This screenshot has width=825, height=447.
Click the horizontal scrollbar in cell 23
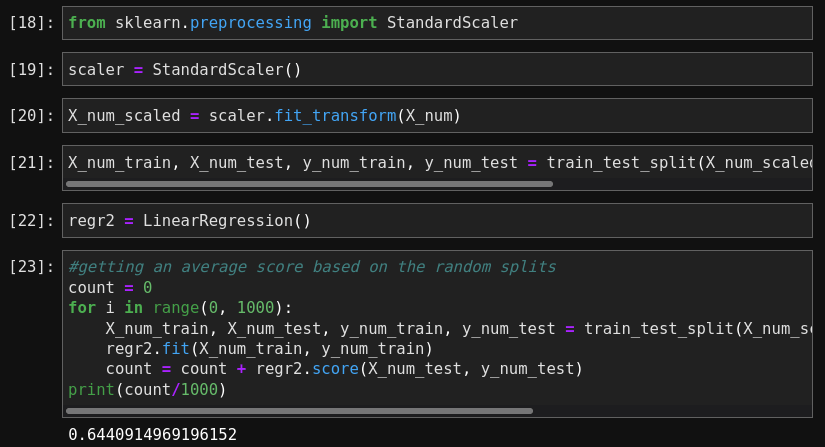(300, 410)
